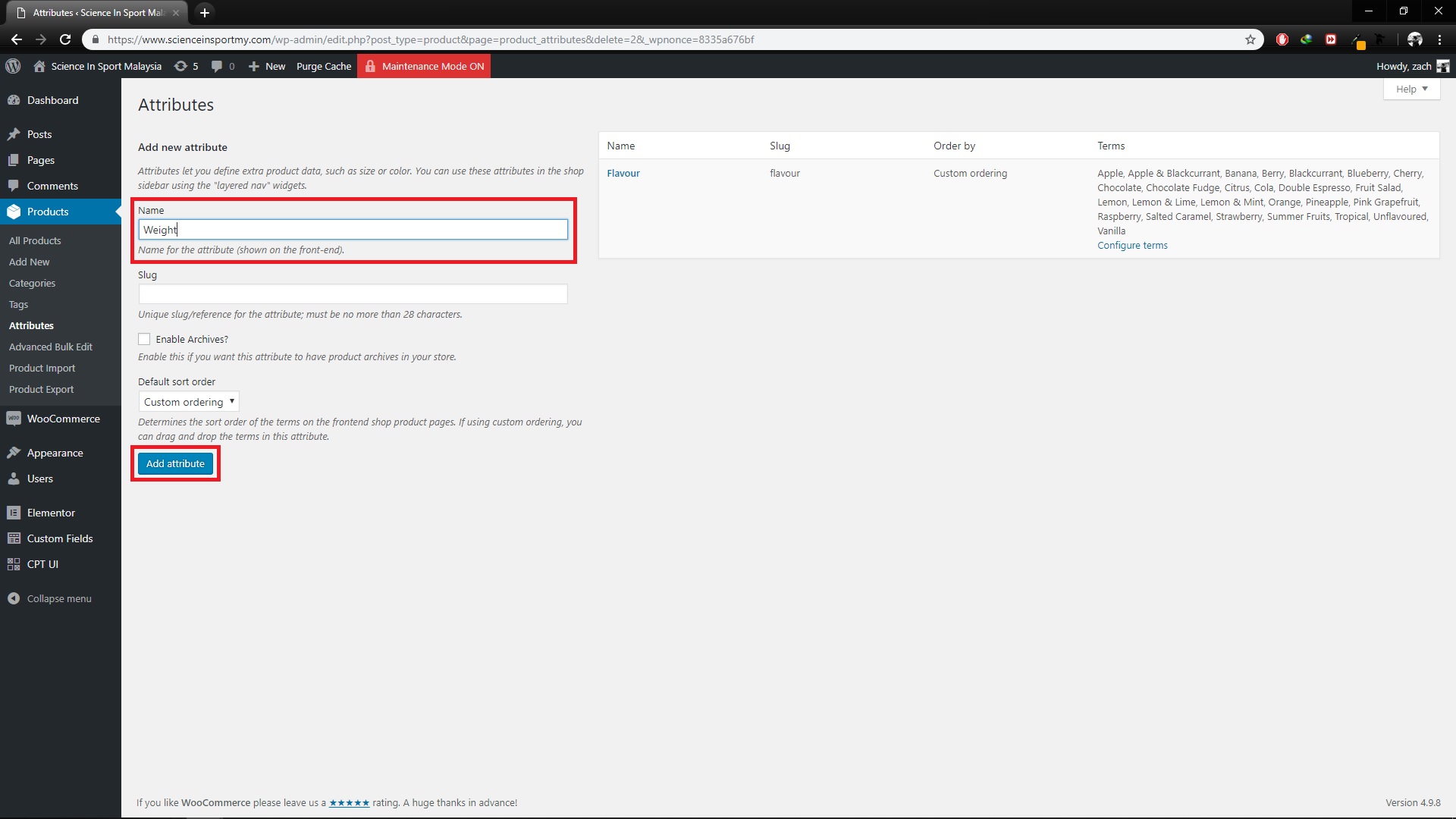The height and width of the screenshot is (819, 1456).
Task: Click the Collapse menu arrow icon
Action: (14, 598)
